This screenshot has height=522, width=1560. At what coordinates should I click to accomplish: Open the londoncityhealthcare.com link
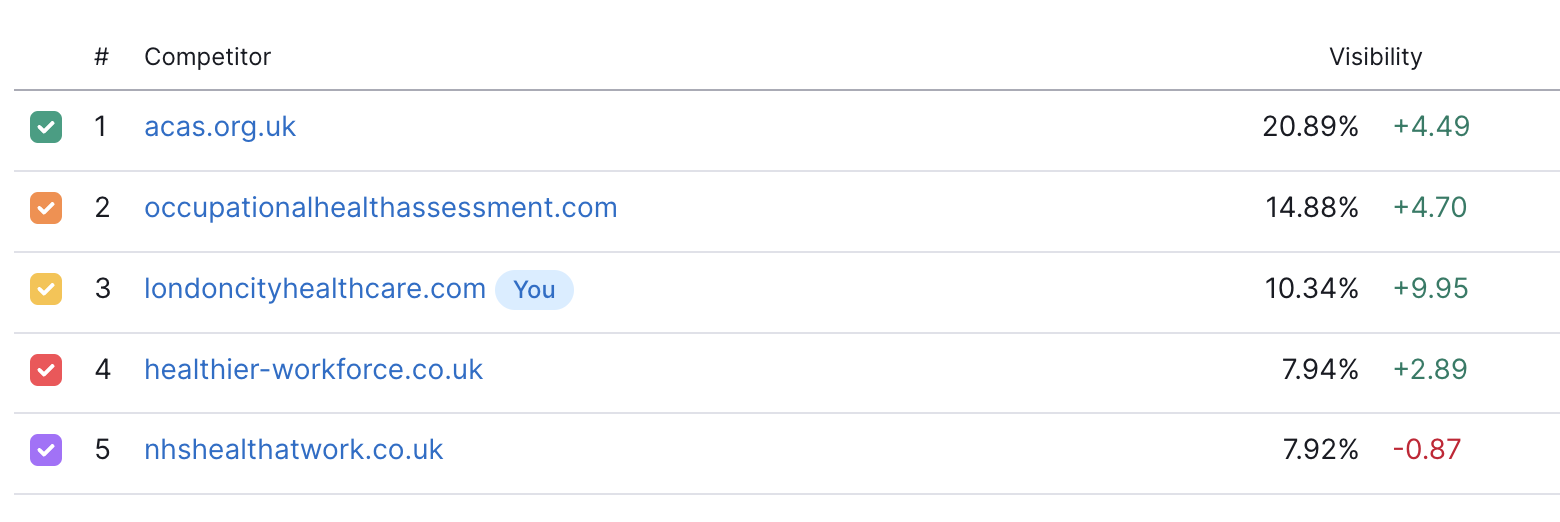315,289
